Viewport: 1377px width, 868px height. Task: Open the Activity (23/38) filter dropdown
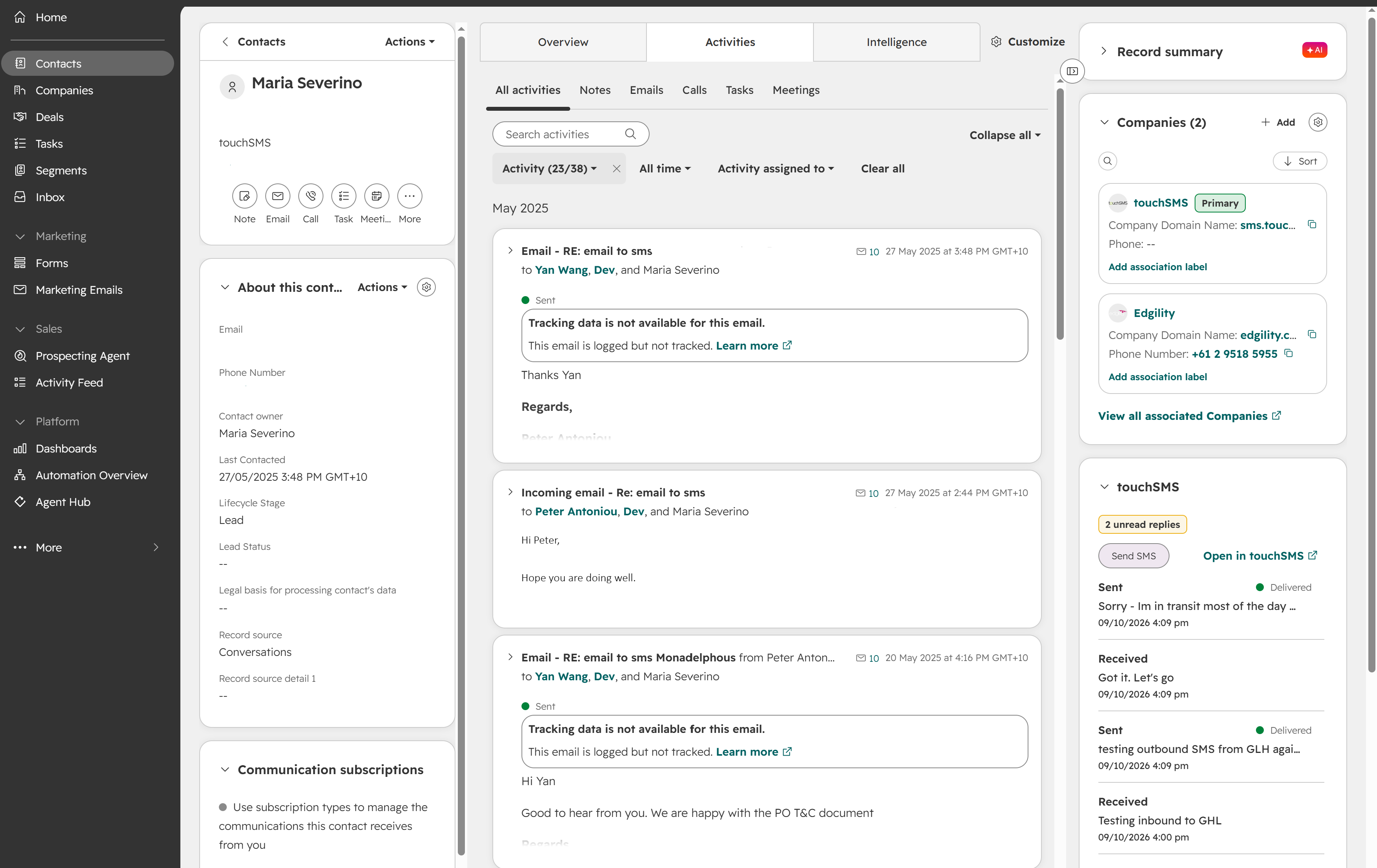549,168
